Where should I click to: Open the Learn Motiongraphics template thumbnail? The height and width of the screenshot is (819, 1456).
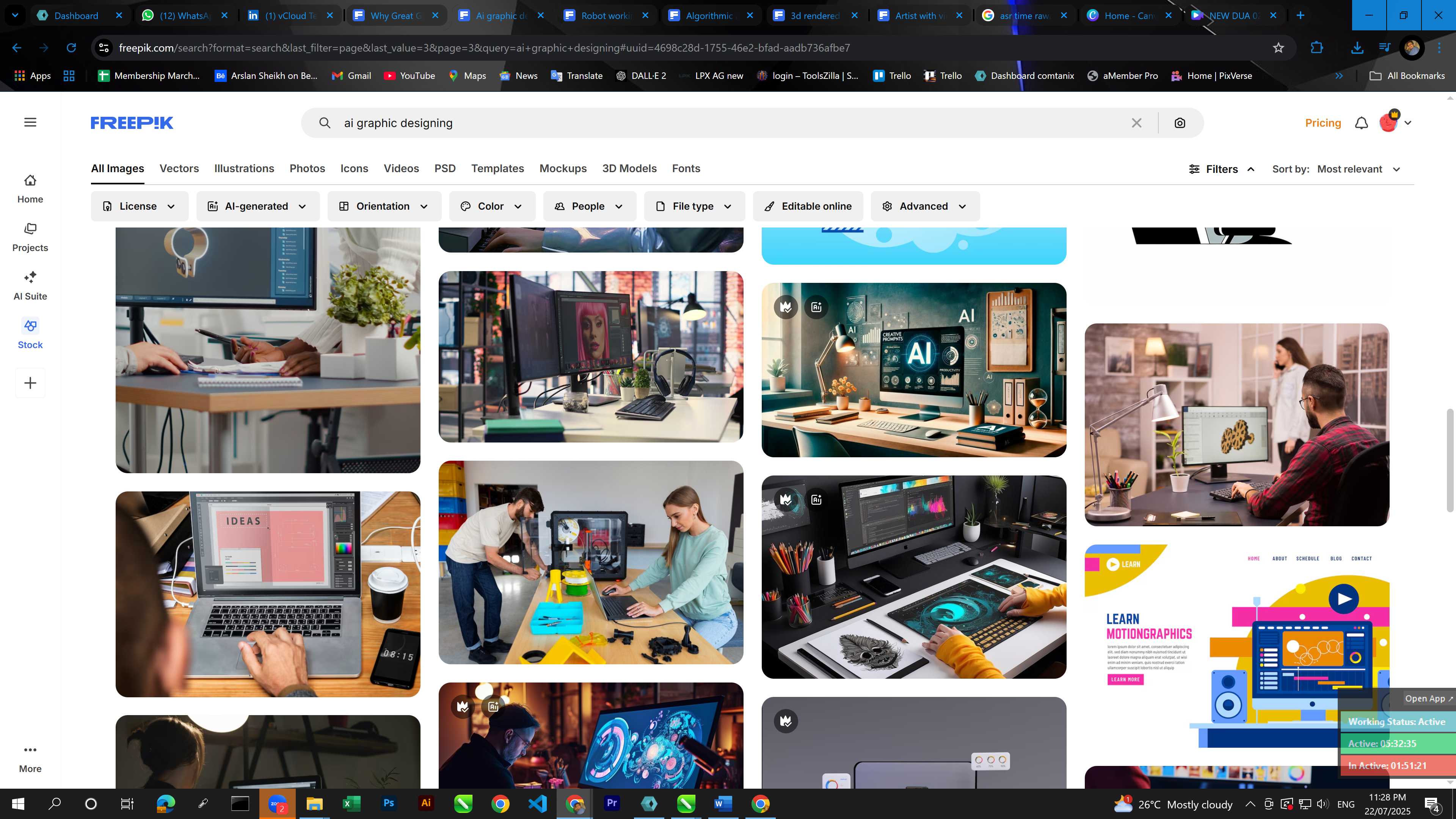tap(1237, 646)
